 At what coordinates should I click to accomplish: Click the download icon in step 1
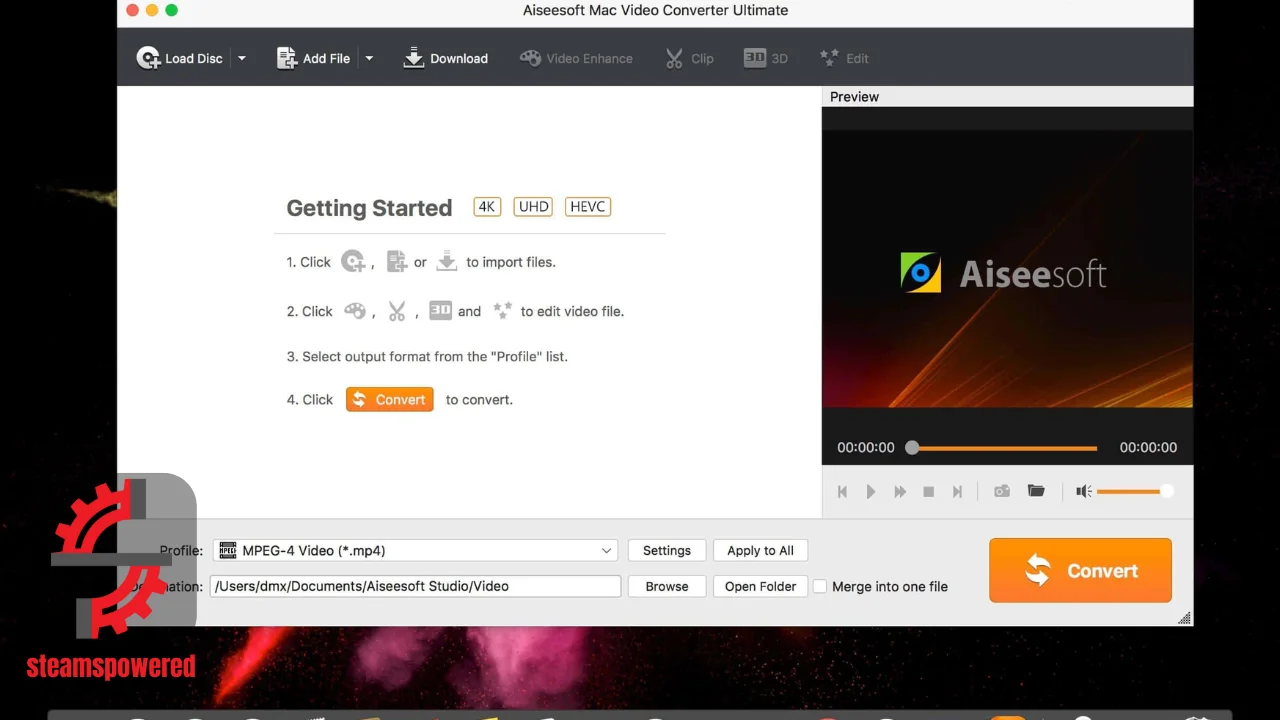(x=447, y=262)
